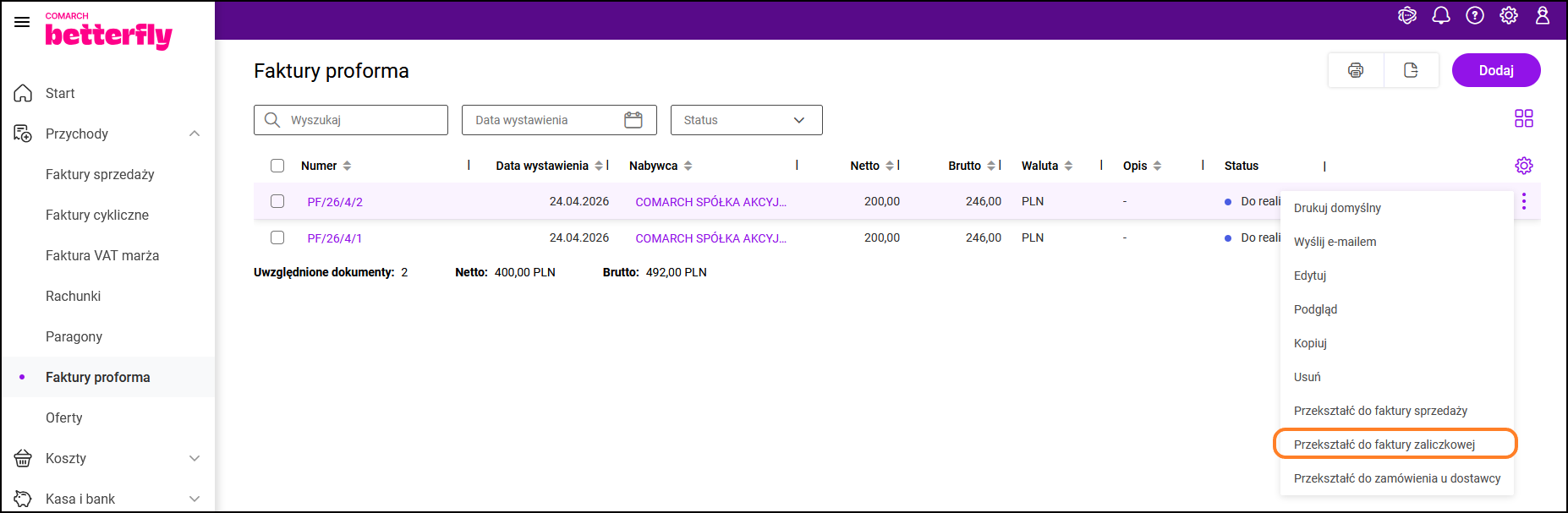The image size is (1568, 513).
Task: Open the hamburger navigation menu
Action: 22,22
